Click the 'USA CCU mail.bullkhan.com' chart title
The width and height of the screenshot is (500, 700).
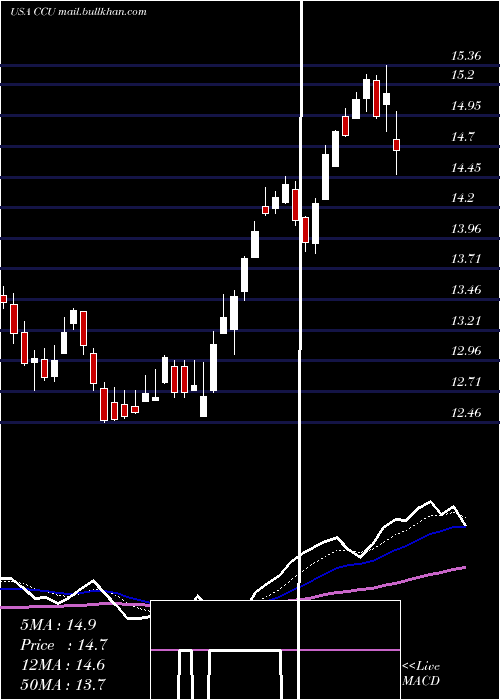click(x=78, y=12)
